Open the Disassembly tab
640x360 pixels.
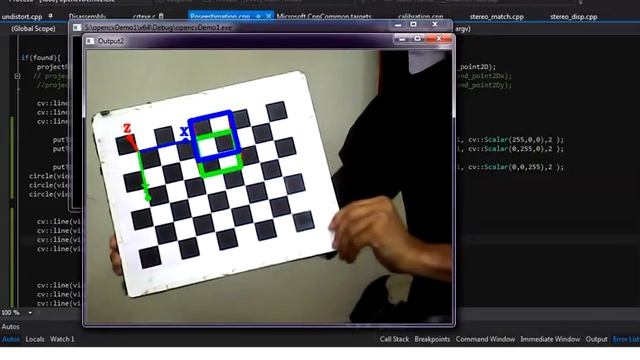(x=87, y=17)
